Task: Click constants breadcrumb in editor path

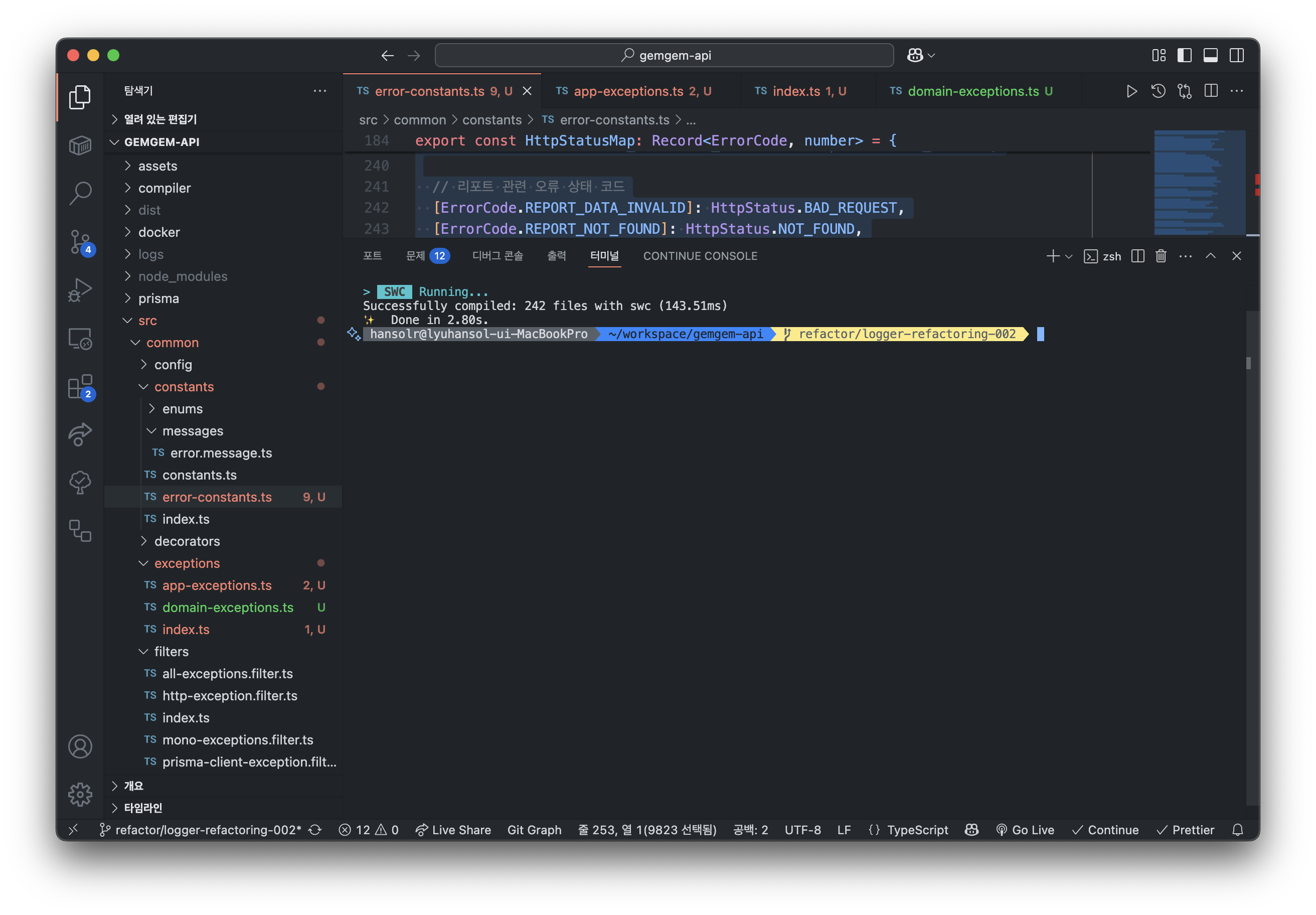Action: pos(492,120)
